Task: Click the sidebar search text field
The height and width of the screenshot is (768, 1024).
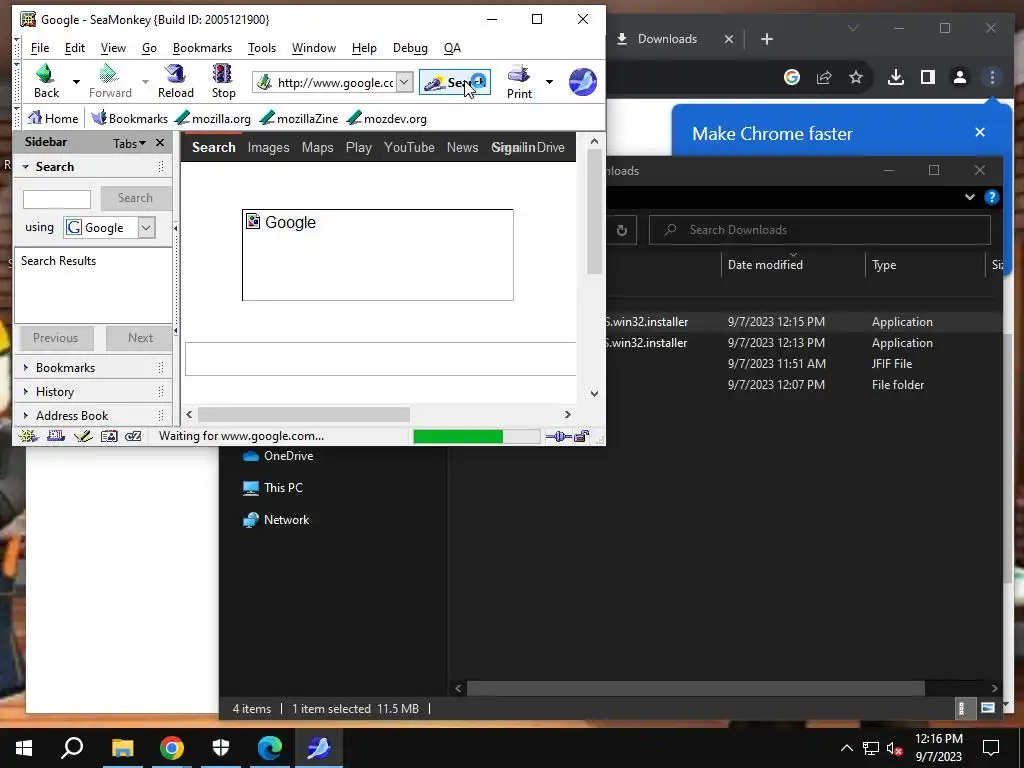Action: pyautogui.click(x=57, y=199)
